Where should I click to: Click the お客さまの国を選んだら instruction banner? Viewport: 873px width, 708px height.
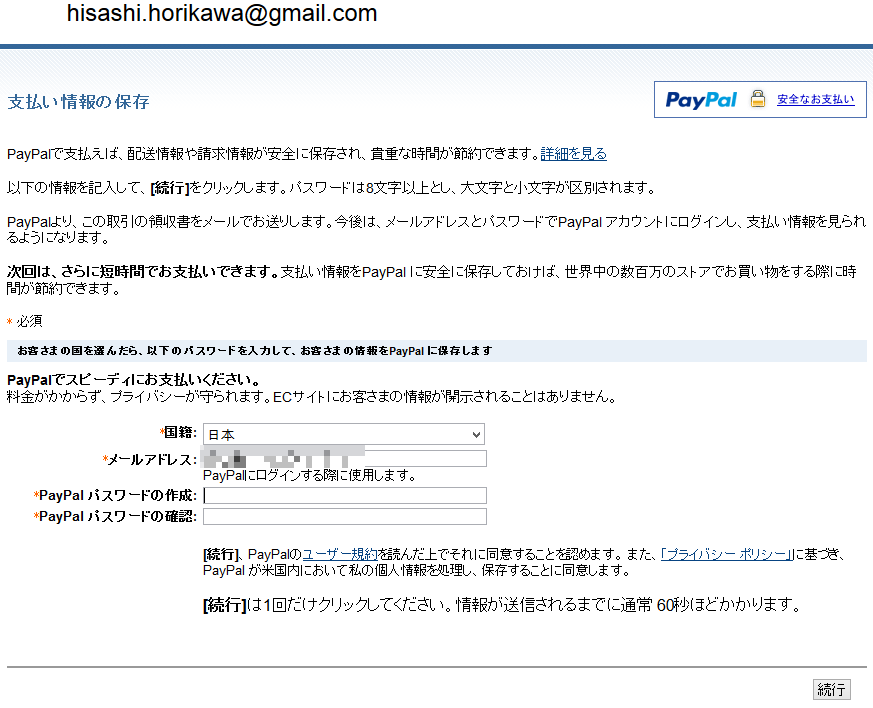(436, 351)
